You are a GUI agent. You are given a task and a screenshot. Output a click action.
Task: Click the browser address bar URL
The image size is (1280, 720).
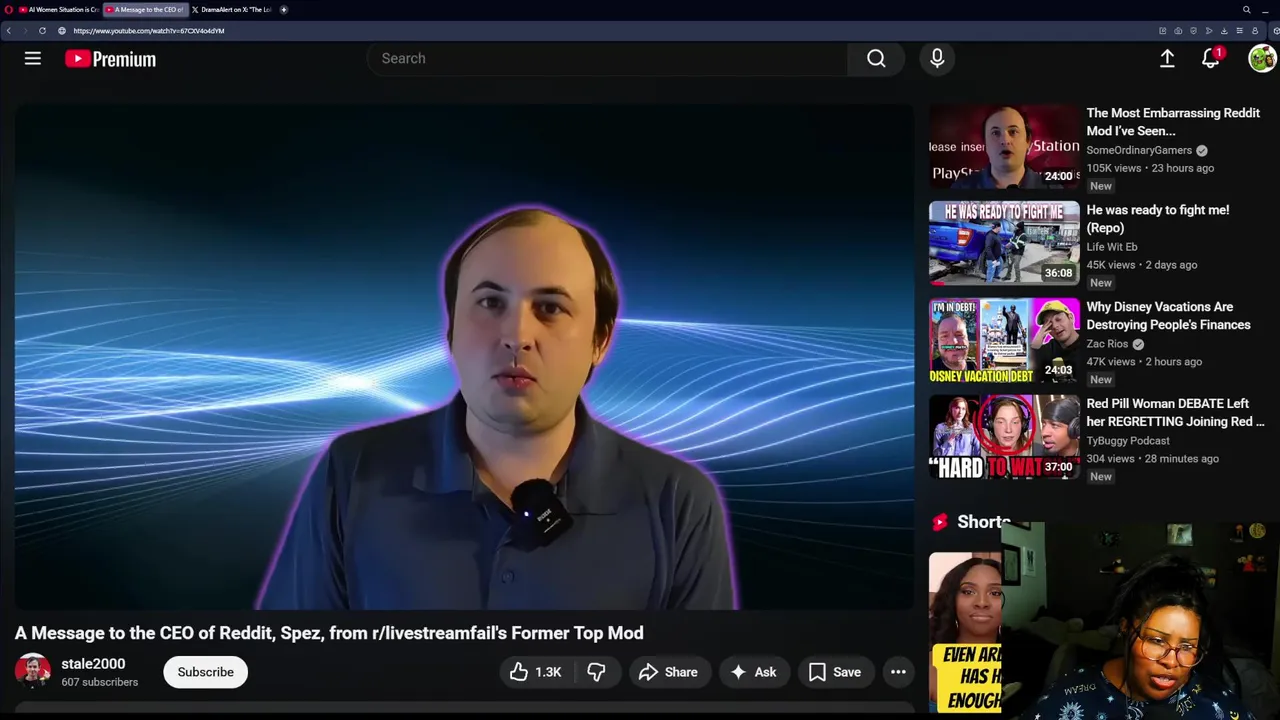(149, 31)
